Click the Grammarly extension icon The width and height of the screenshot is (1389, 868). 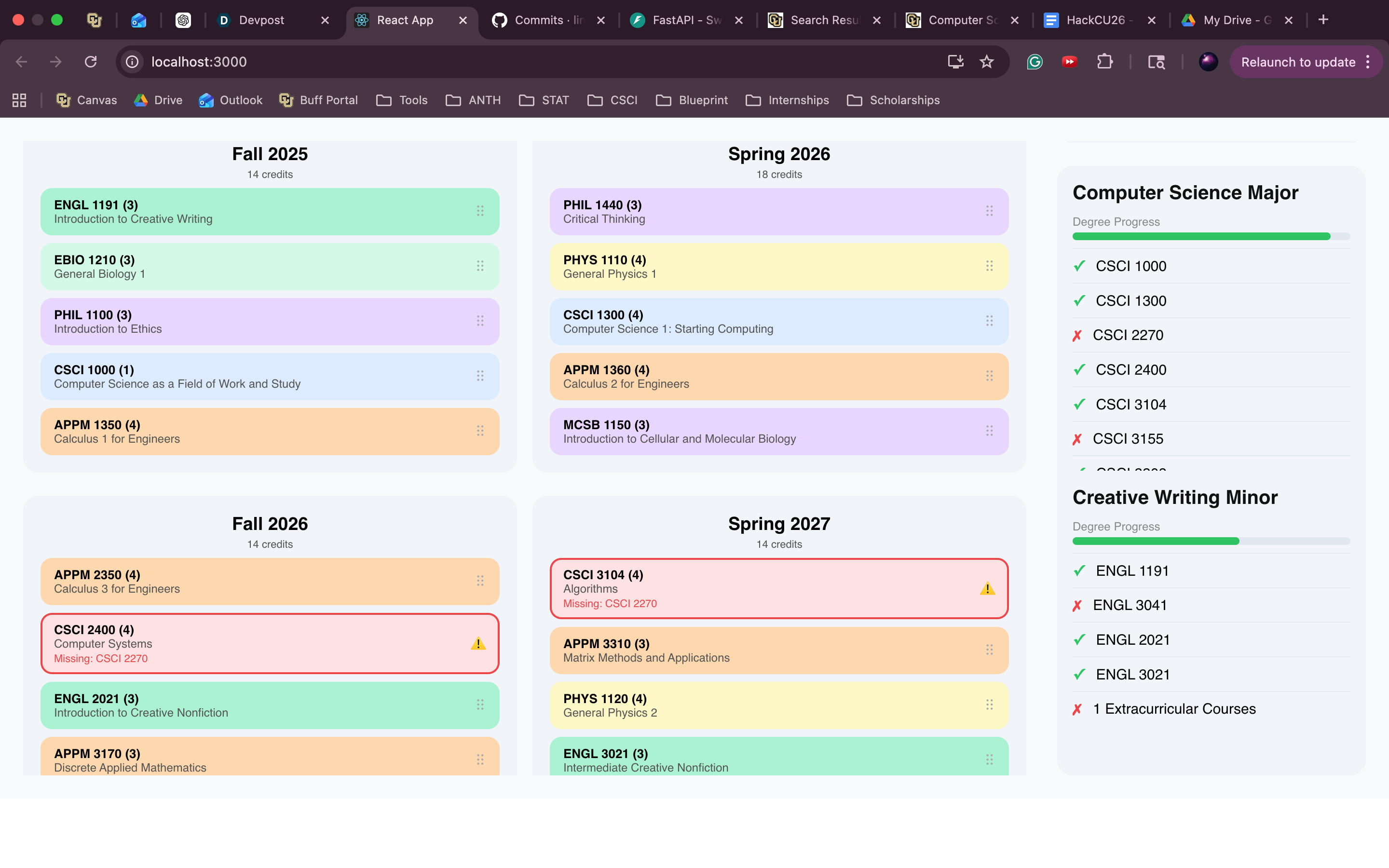coord(1035,62)
